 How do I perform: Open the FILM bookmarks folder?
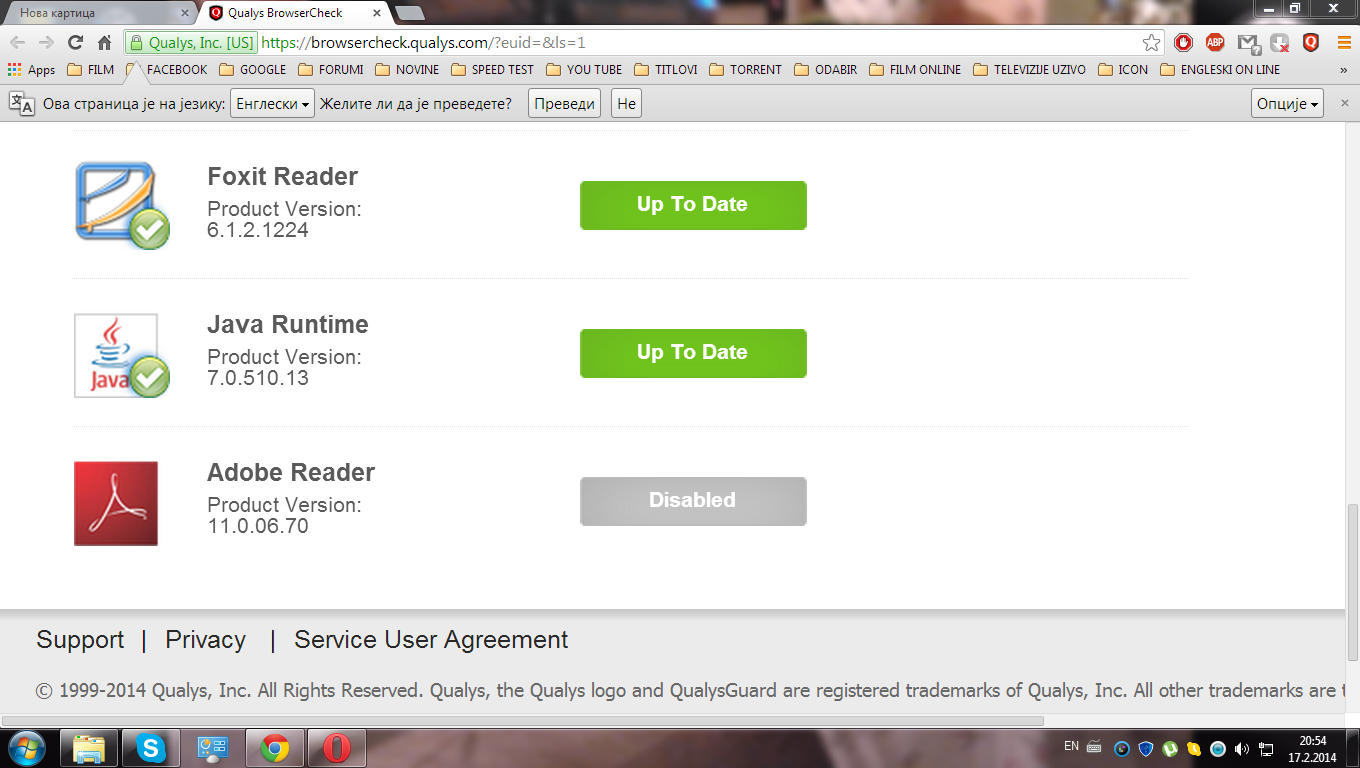pos(91,70)
